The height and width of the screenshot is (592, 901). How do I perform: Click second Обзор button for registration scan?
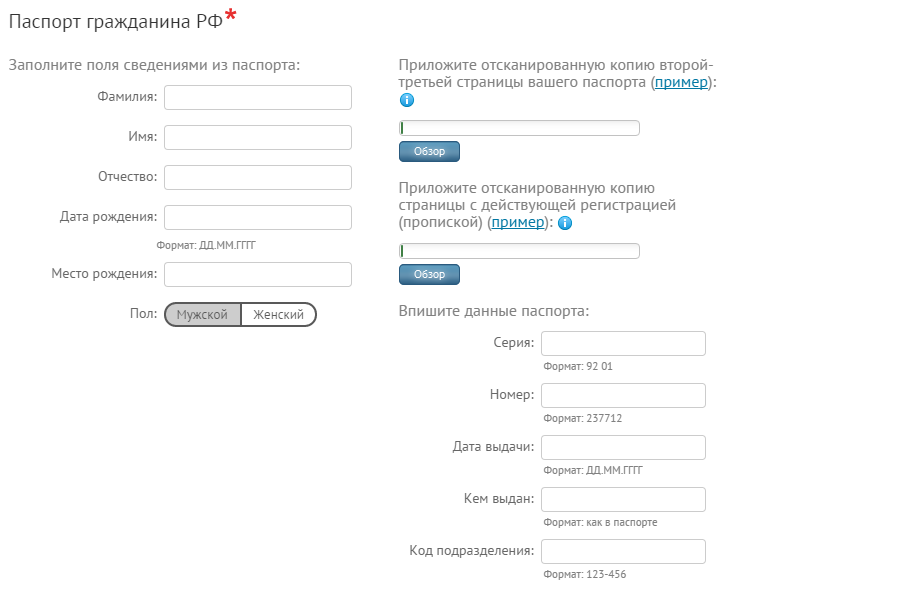point(429,274)
